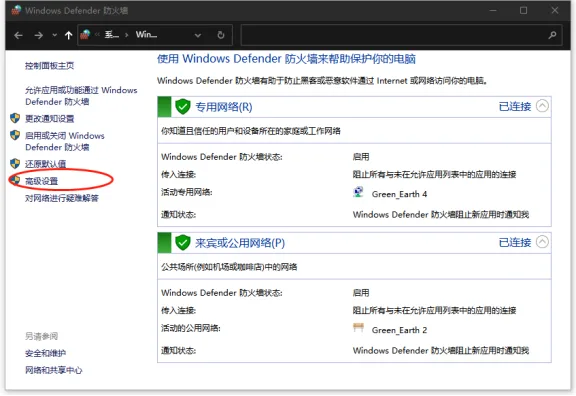The width and height of the screenshot is (576, 396).
Task: Minimize the Windows Defender 防火墙 window
Action: (493, 10)
